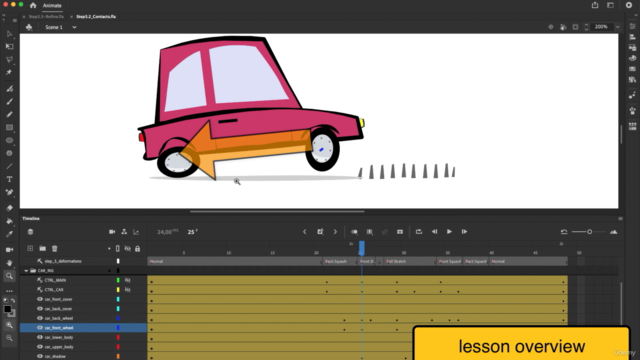Select the Free Transform tool
Screen dimensions: 640x360
9,47
